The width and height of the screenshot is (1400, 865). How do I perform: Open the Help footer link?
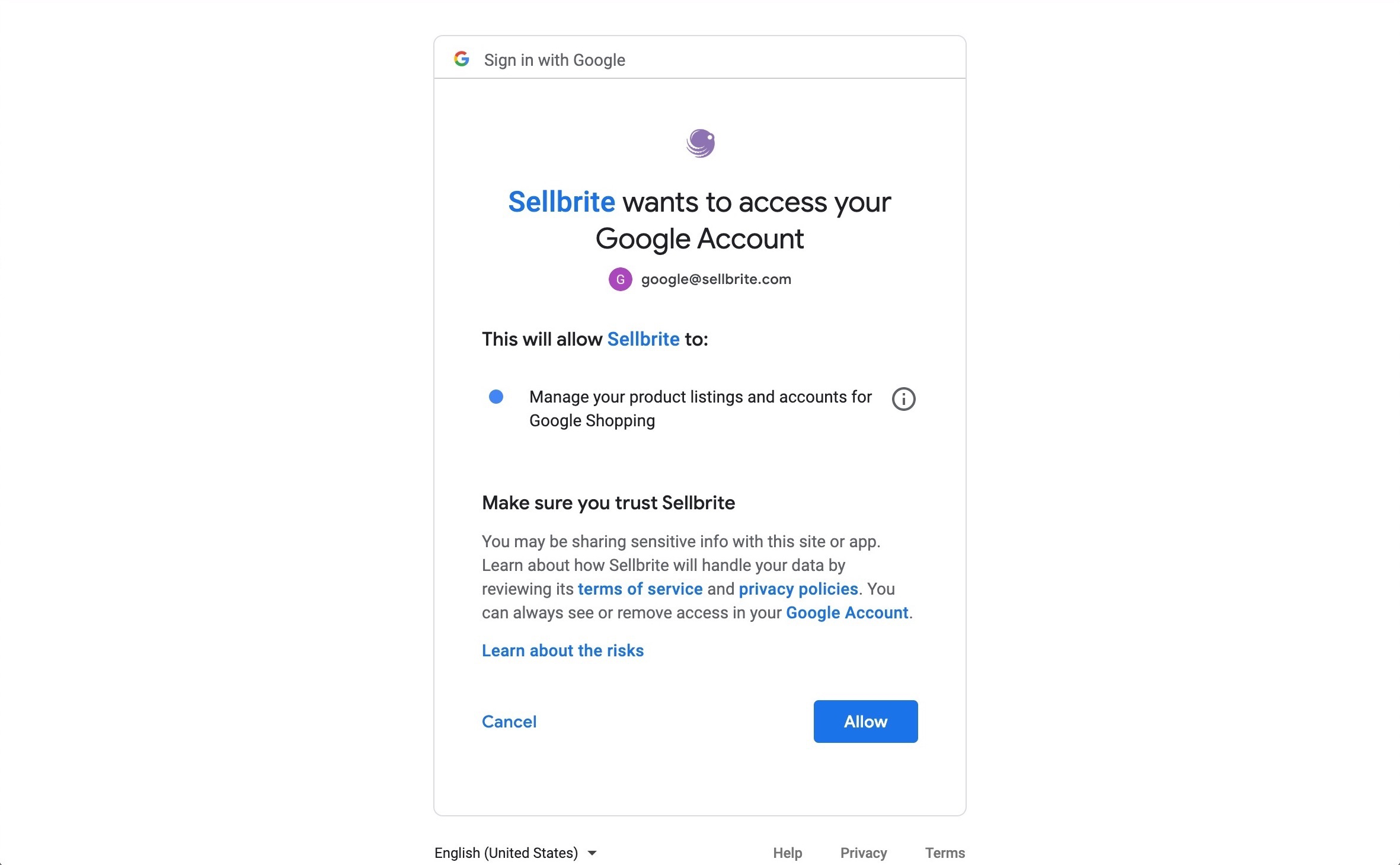787,853
